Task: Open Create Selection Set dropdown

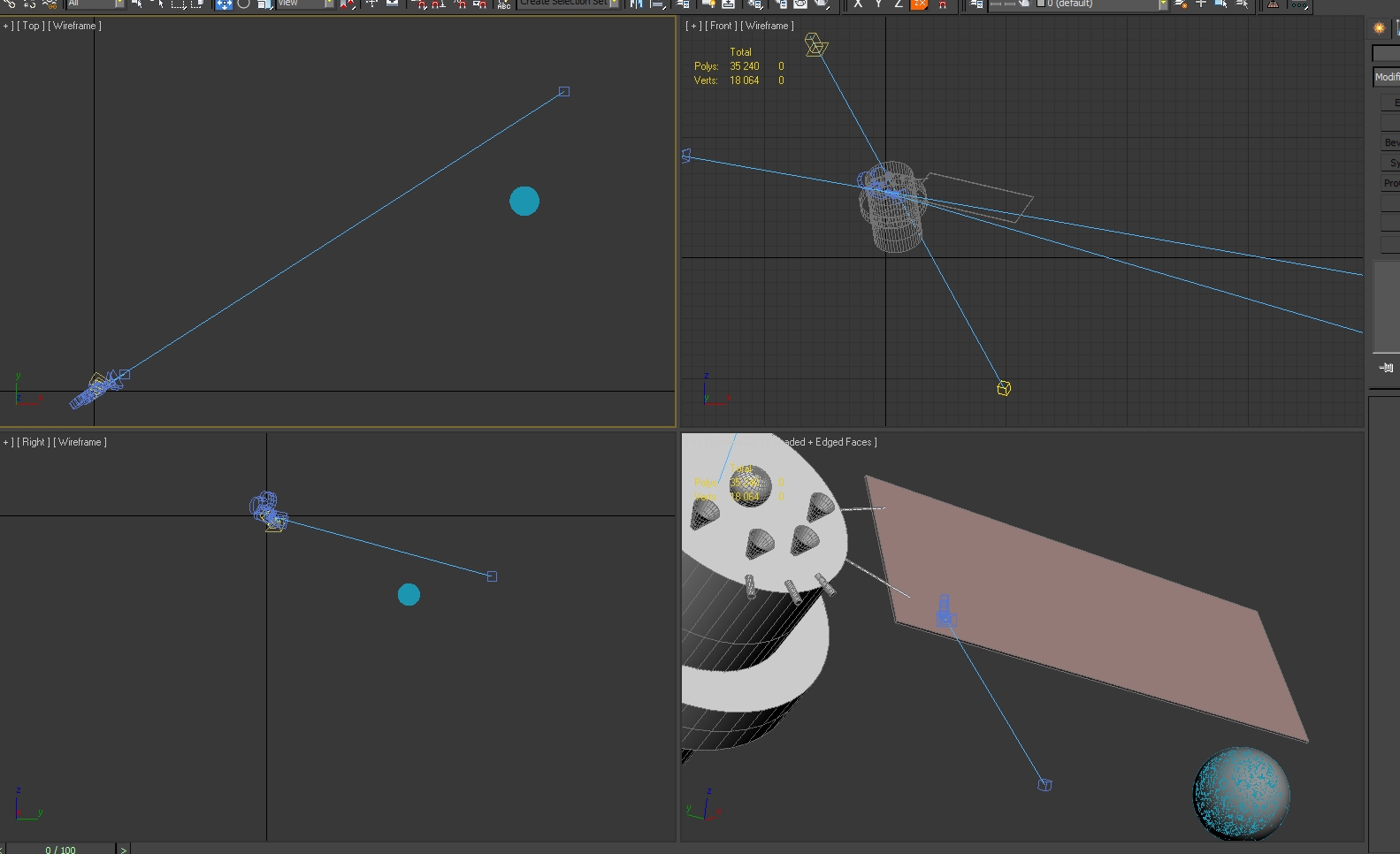Action: (x=569, y=4)
